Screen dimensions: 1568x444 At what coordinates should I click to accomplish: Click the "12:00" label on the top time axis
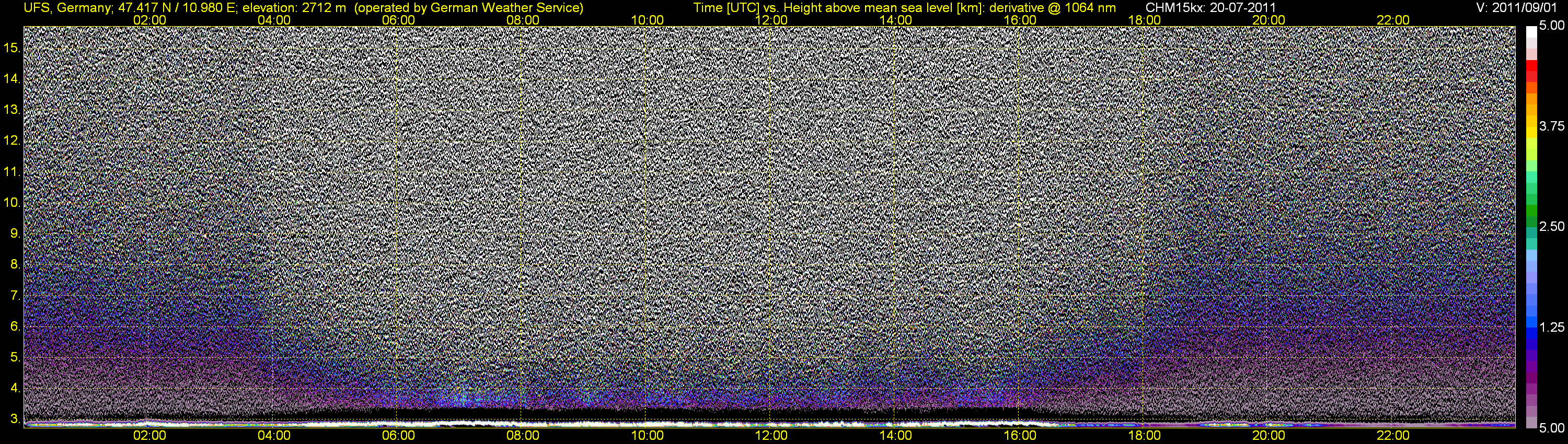pyautogui.click(x=771, y=20)
